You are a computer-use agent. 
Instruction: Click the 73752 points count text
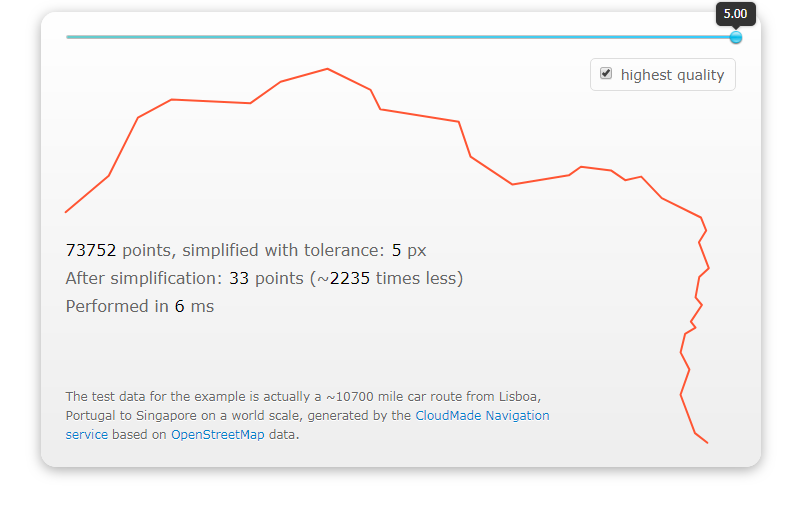tap(91, 250)
